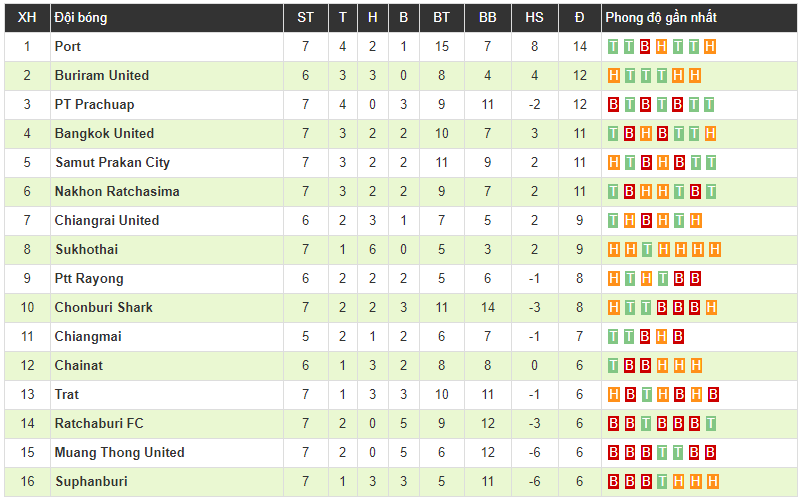Open Samut Prakan City team link
This screenshot has height=502, width=804.
tap(112, 162)
